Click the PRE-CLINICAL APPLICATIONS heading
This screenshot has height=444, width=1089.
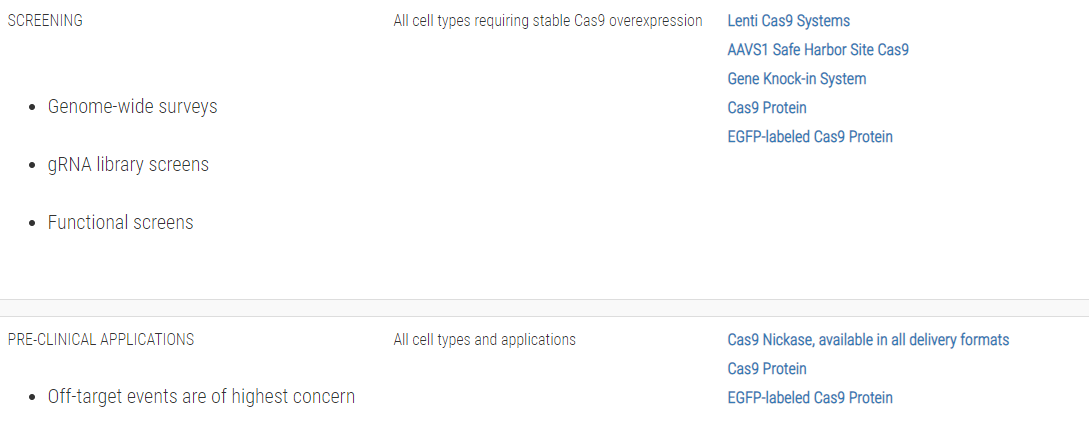(101, 339)
